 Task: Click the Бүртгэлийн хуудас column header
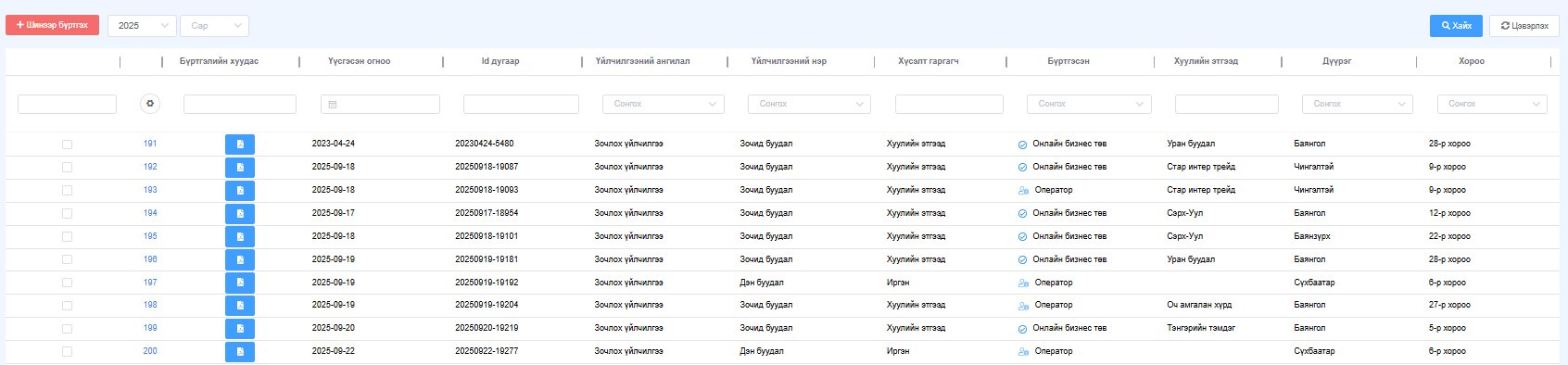pyautogui.click(x=219, y=61)
